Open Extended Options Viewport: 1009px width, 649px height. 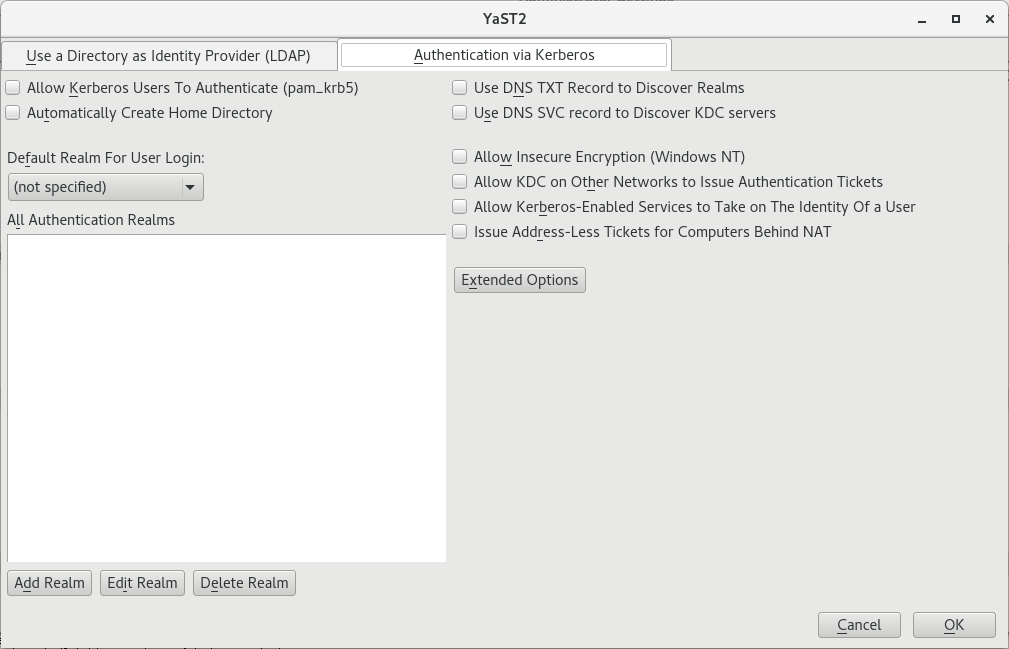(520, 280)
